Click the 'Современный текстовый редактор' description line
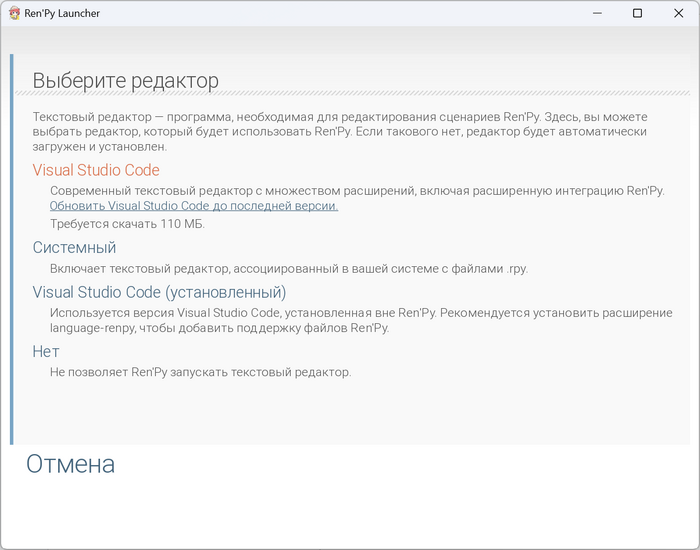The height and width of the screenshot is (550, 700). [356, 190]
